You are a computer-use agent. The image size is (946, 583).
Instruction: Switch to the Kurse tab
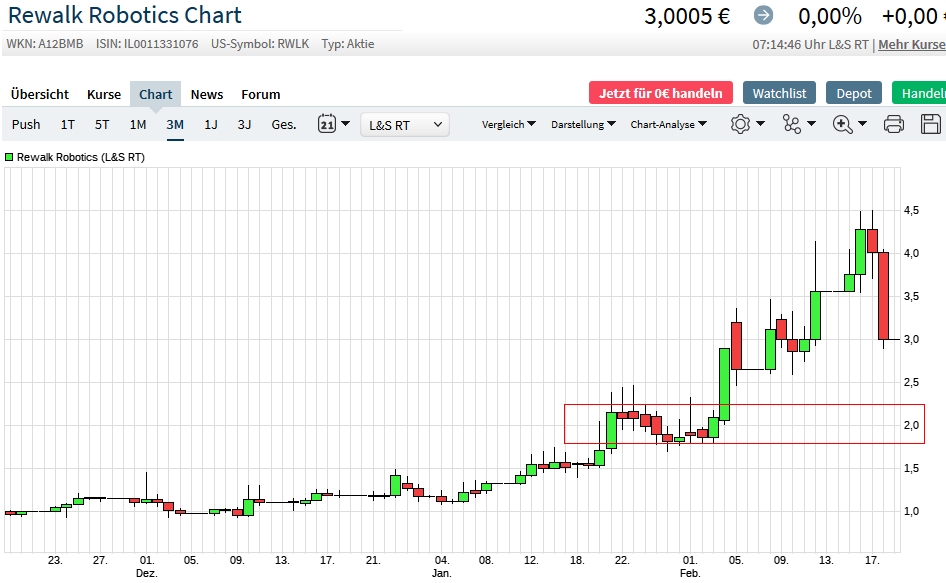[104, 94]
